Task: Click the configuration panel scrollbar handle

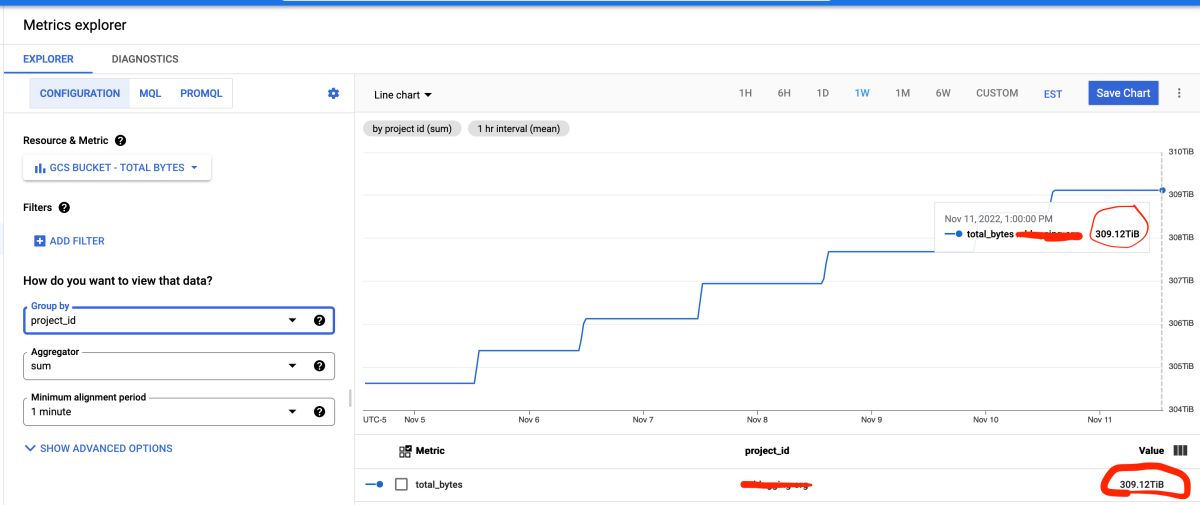Action: [x=349, y=398]
